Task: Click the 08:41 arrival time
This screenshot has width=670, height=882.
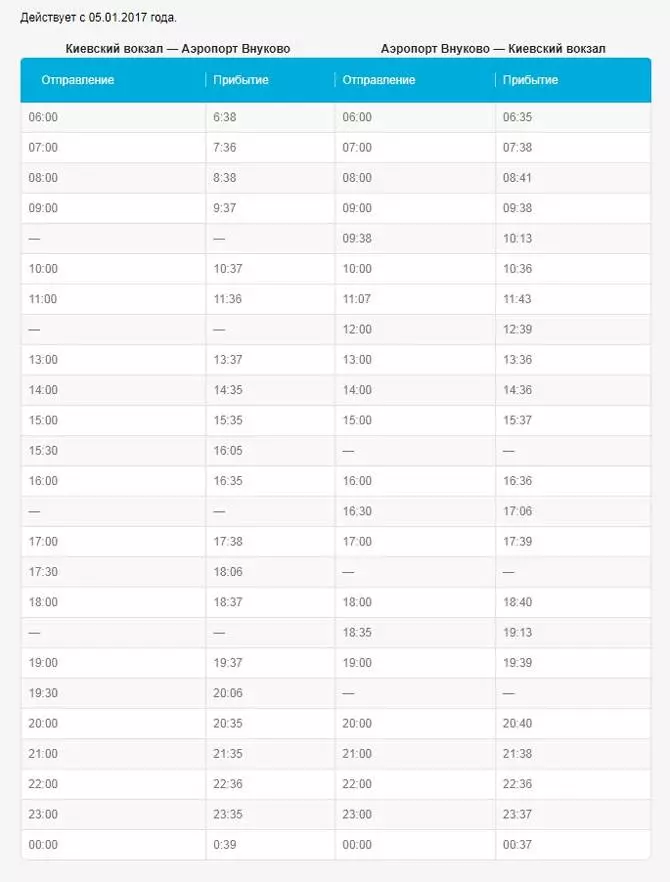Action: [x=517, y=178]
